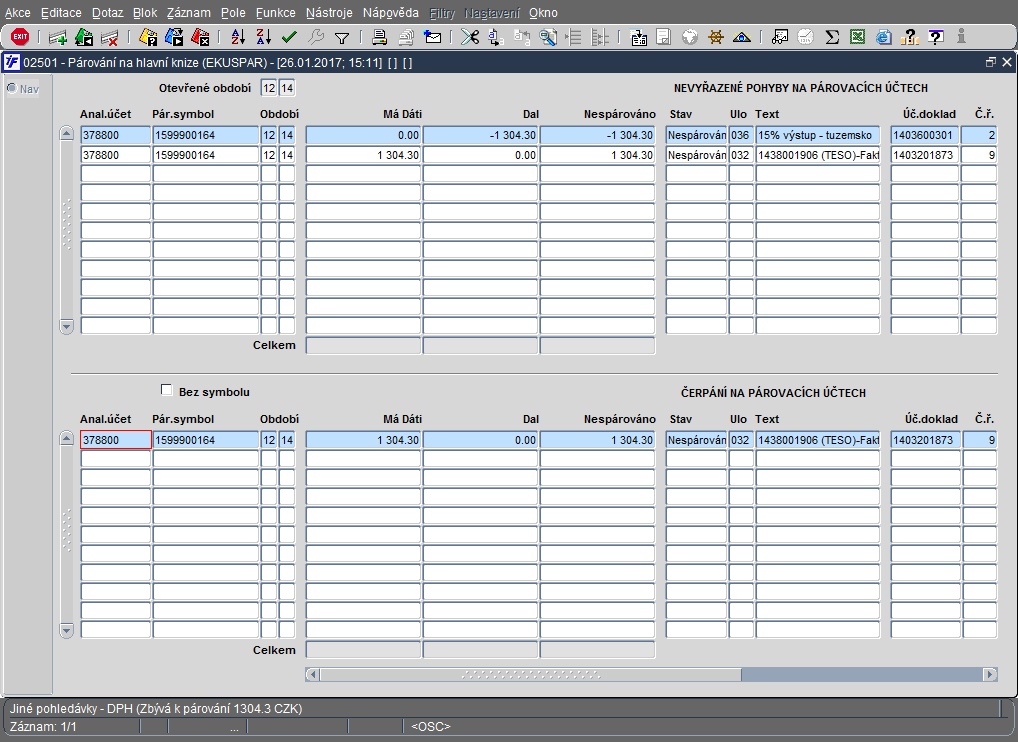Click the horizontal scrollbar left arrow
This screenshot has height=742, width=1018.
(313, 674)
